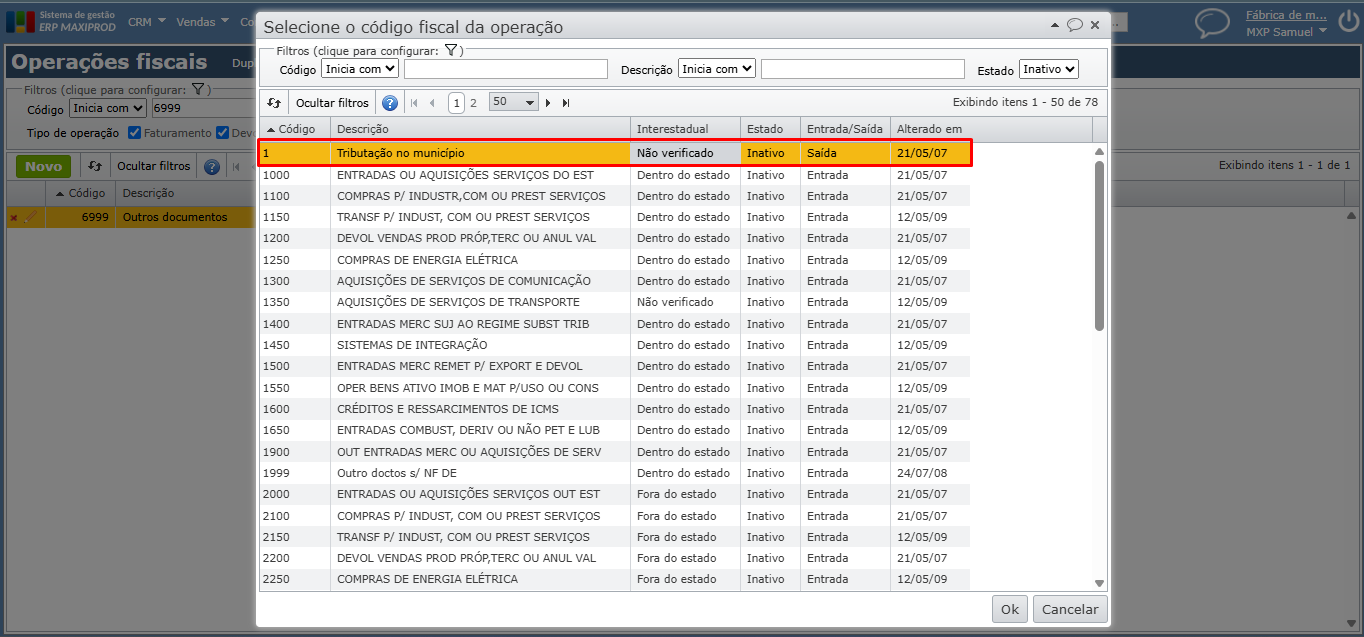Select row 'Outro doctos s/ NF DE'
The image size is (1364, 637).
[614, 473]
